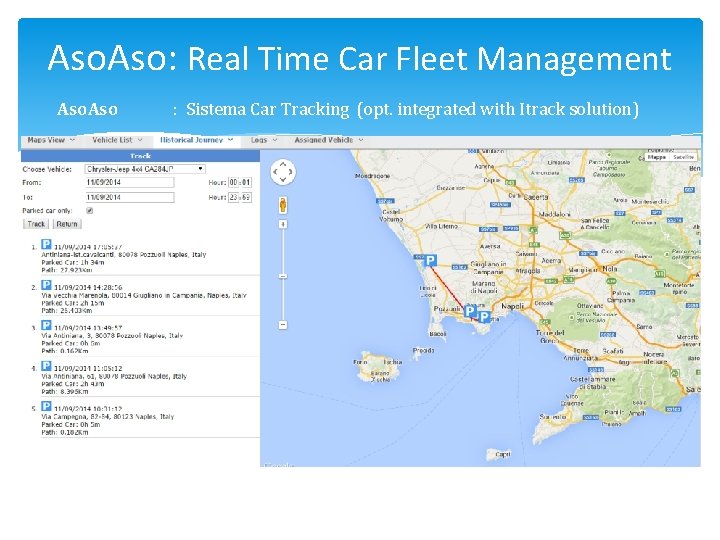
Task: Click the Castellammare di Stabia map label
Action: click(x=594, y=383)
